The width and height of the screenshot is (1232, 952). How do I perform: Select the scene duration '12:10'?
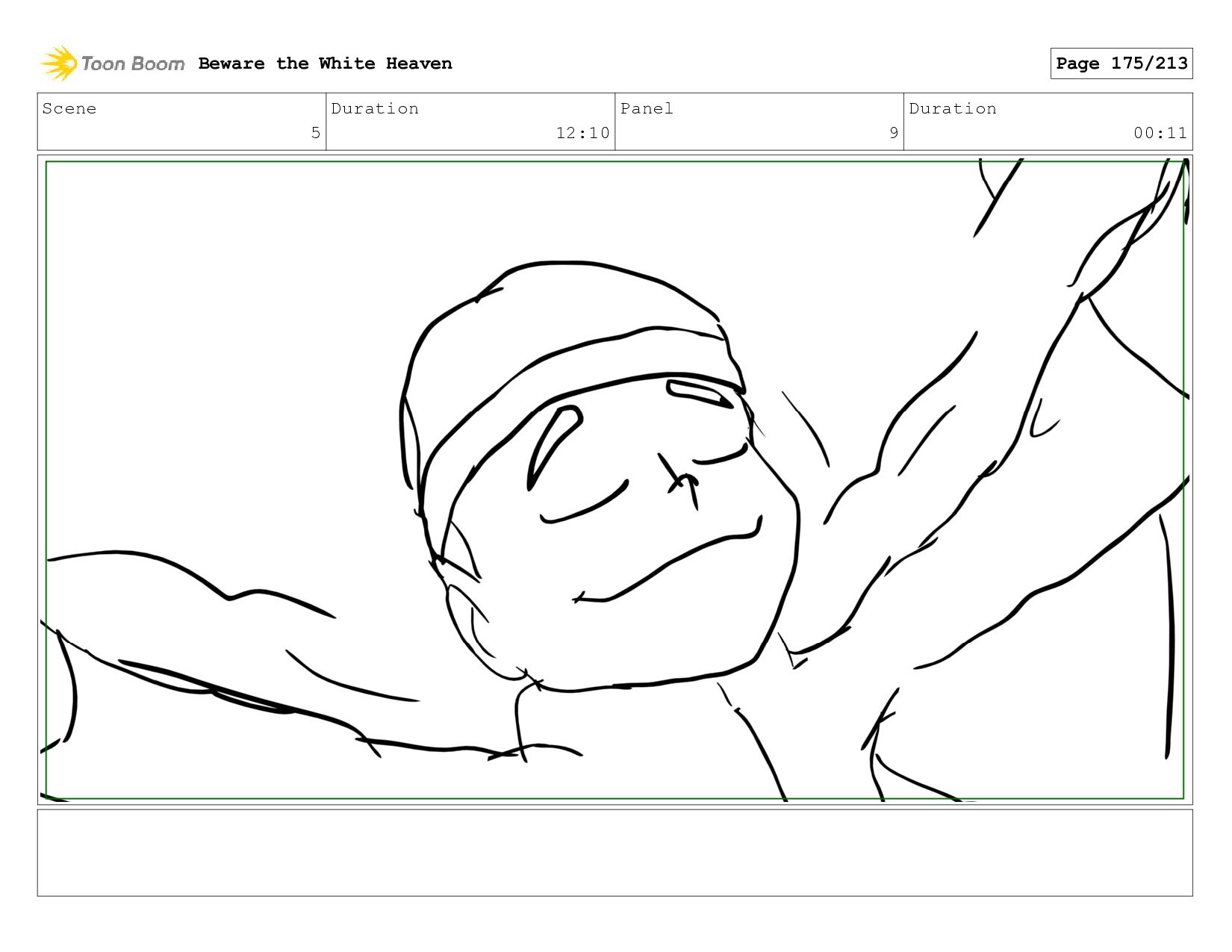tap(582, 133)
